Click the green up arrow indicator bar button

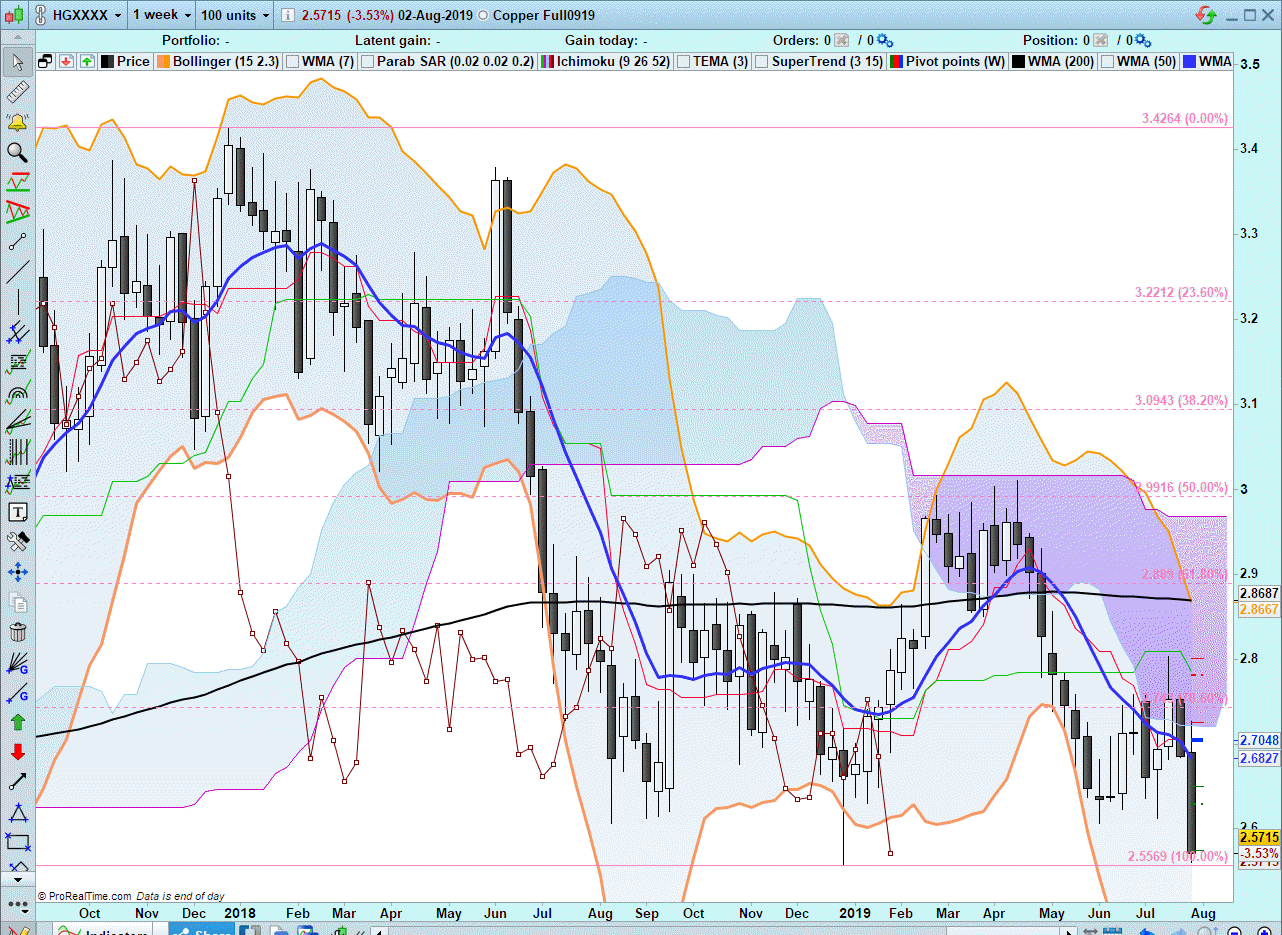(87, 61)
